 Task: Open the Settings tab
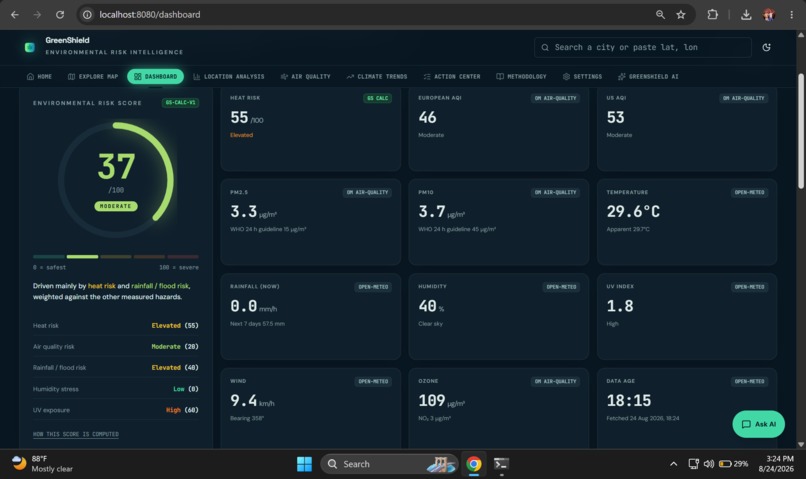click(582, 77)
